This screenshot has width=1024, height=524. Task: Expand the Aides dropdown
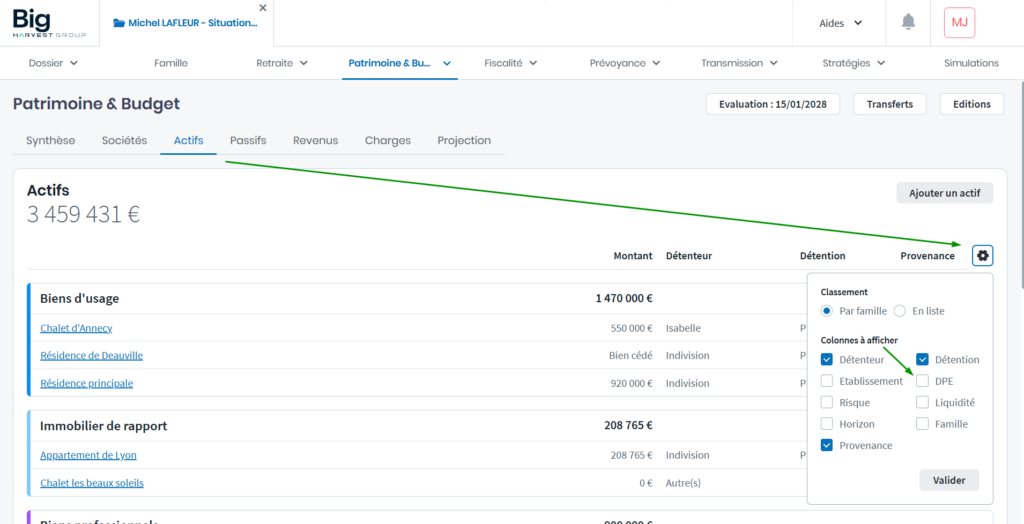(x=840, y=23)
